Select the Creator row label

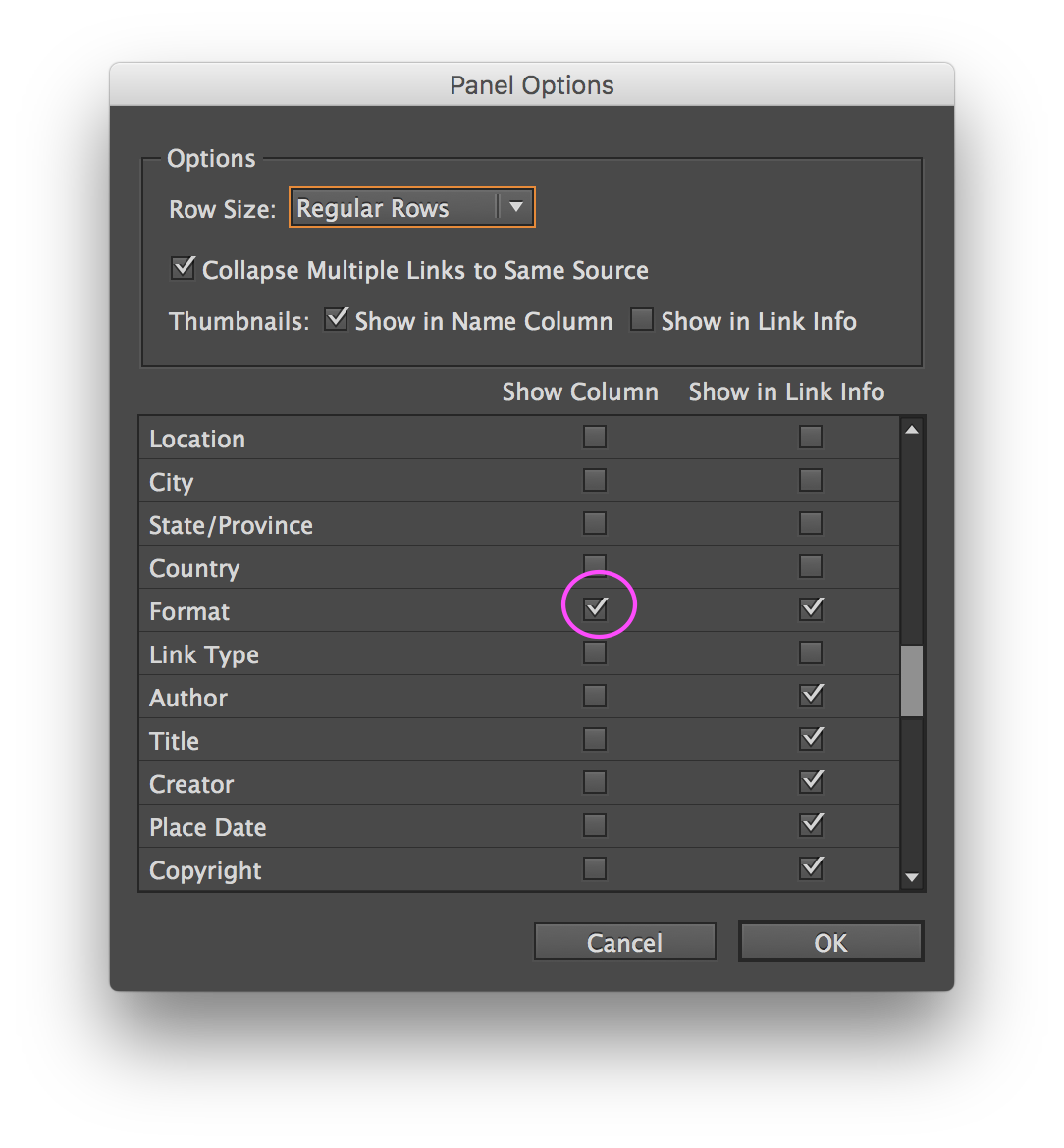click(x=191, y=784)
